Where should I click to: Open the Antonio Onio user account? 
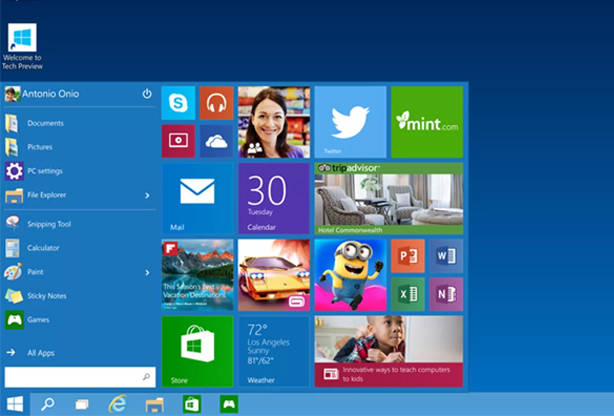pos(42,94)
